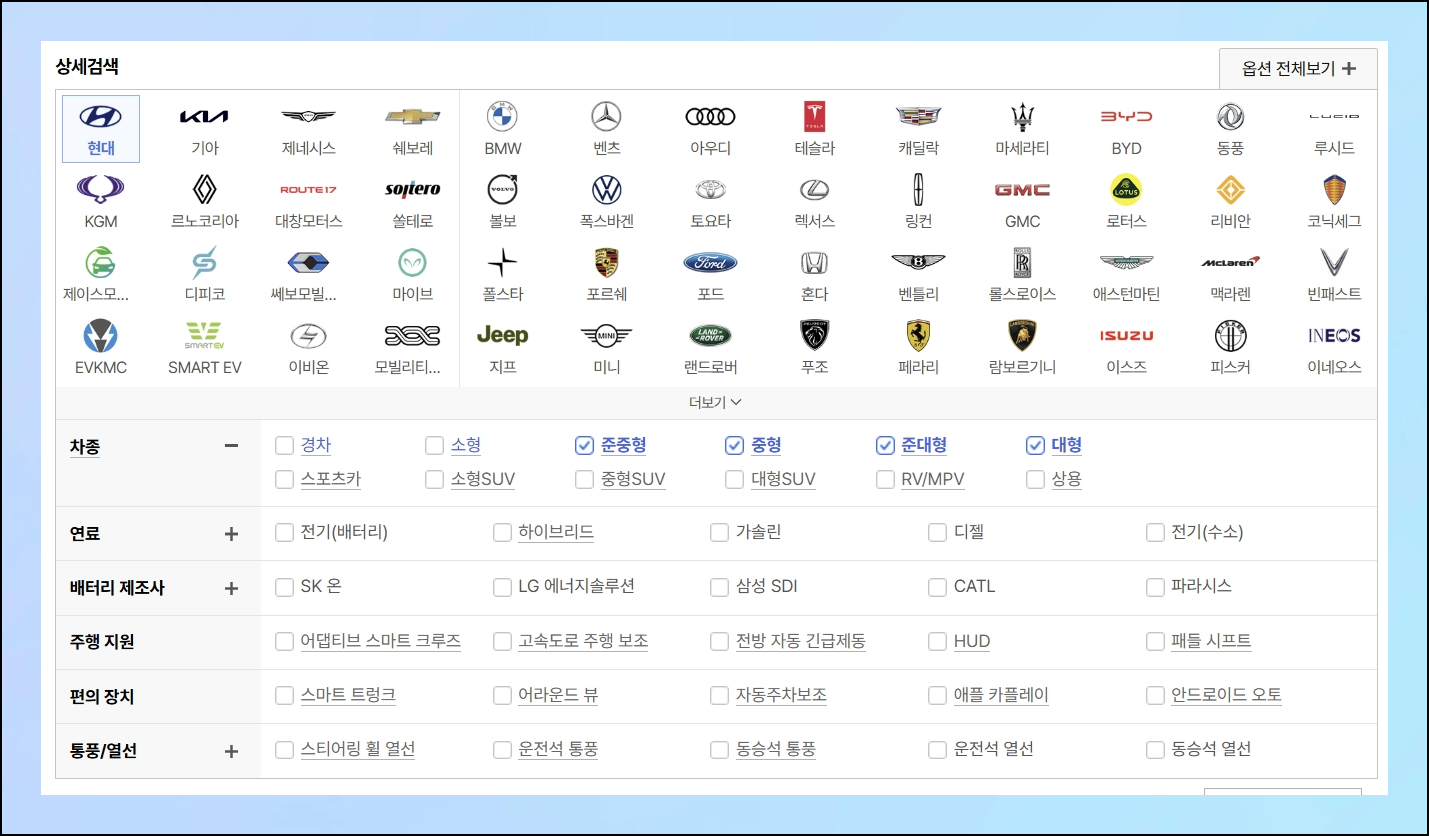Image resolution: width=1429 pixels, height=836 pixels.
Task: Enable the 소형SUV checkbox
Action: (434, 479)
